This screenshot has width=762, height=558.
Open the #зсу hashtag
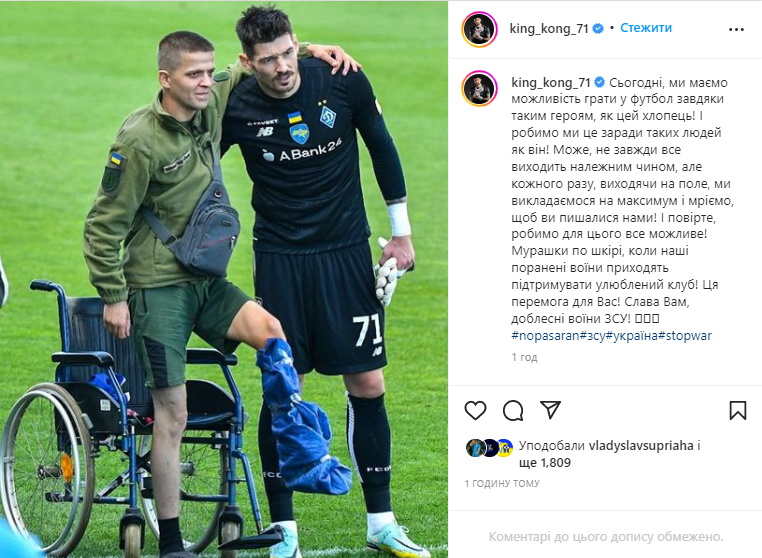click(592, 335)
